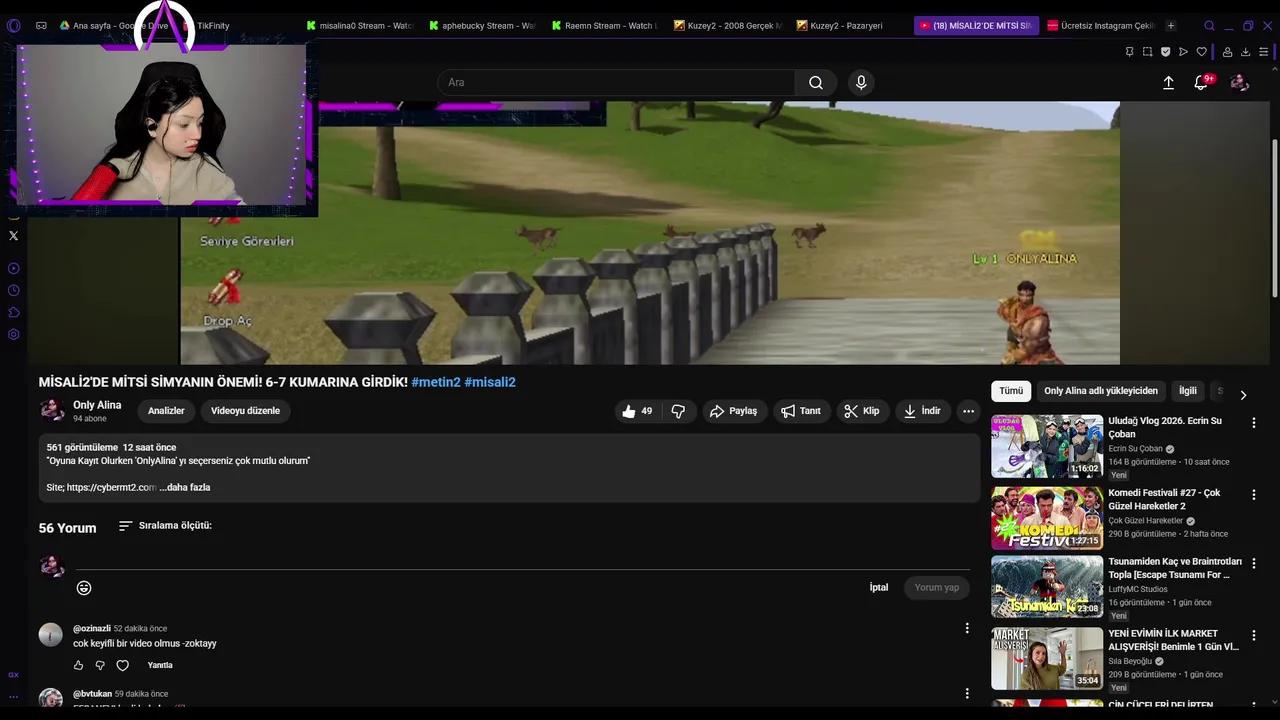The height and width of the screenshot is (720, 1280).
Task: Click the clock icon in the left overlay sidebar
Action: (x=13, y=290)
